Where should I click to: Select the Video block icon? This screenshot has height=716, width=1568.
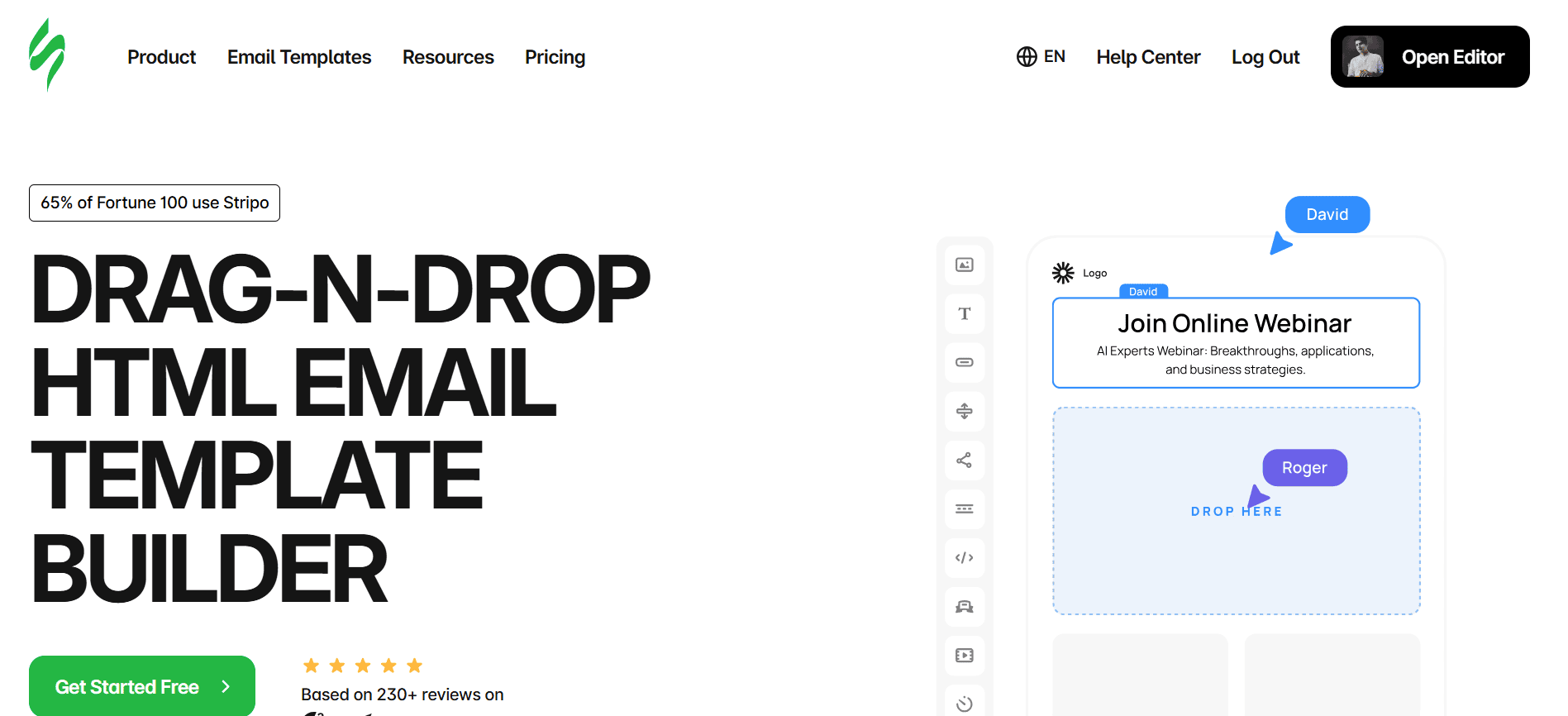(x=965, y=655)
